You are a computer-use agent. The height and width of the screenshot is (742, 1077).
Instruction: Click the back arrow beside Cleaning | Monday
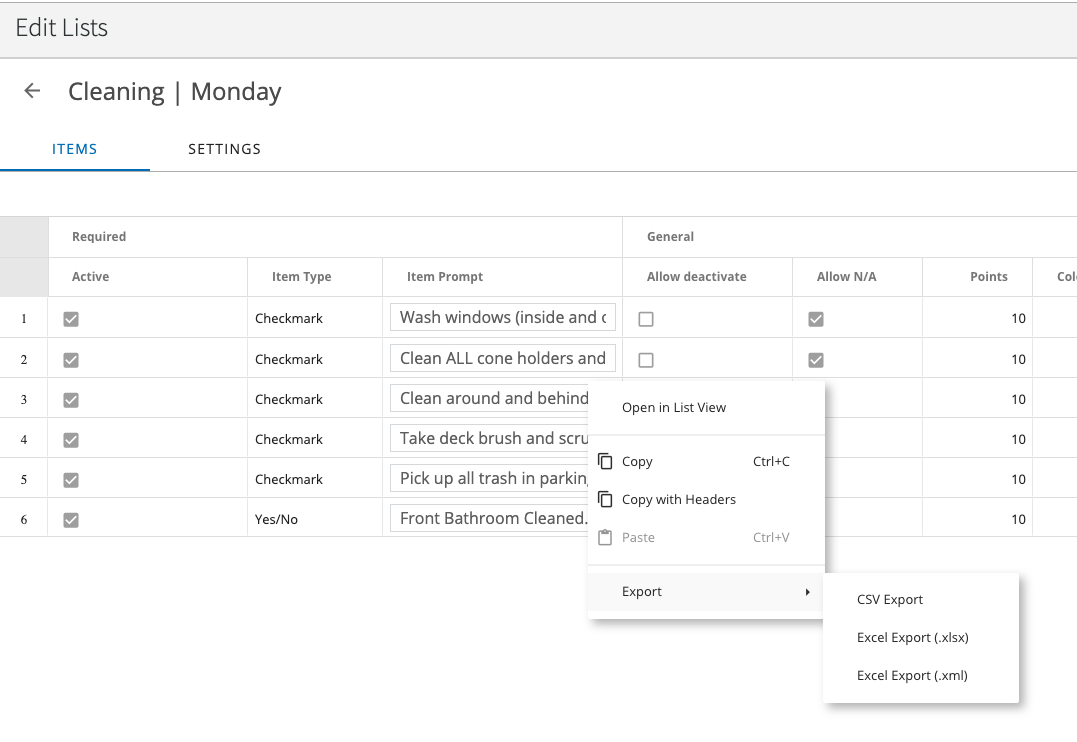tap(32, 91)
